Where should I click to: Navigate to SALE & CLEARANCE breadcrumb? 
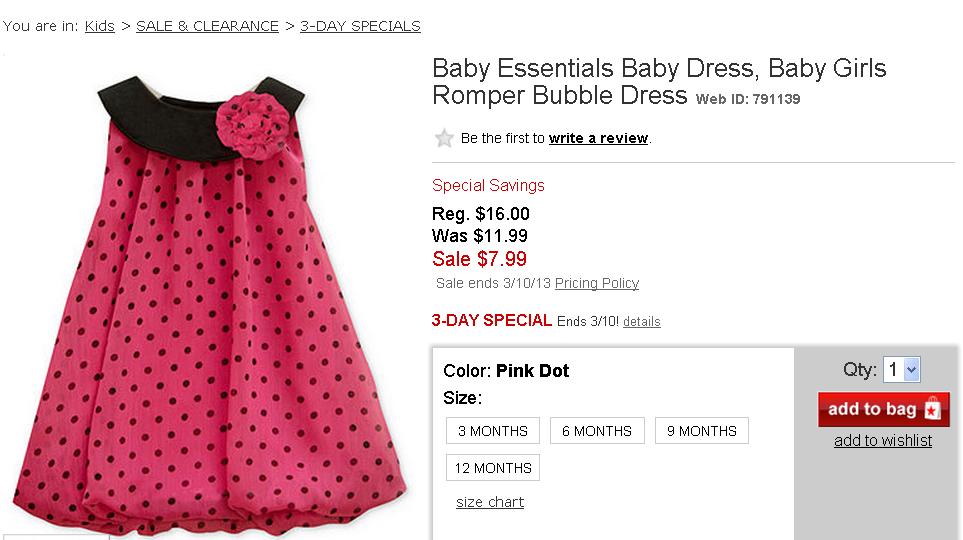(207, 26)
